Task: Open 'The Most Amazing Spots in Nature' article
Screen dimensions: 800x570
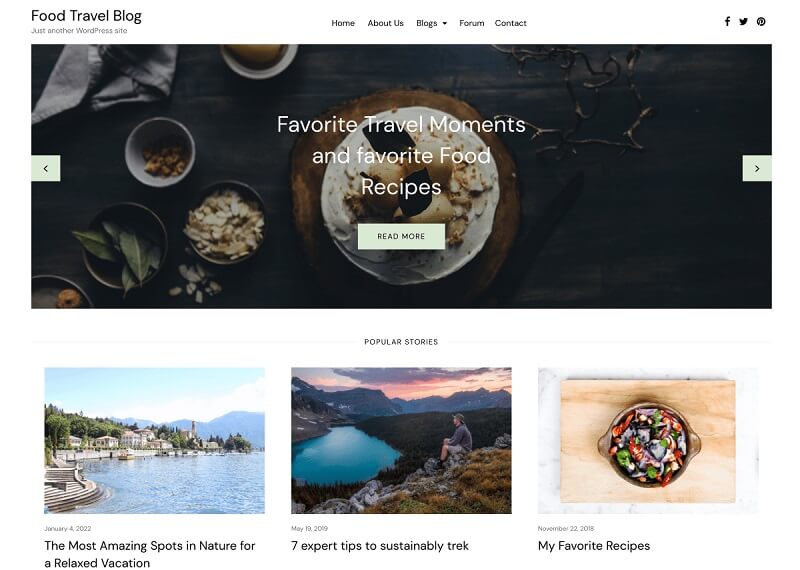Action: pyautogui.click(x=149, y=554)
